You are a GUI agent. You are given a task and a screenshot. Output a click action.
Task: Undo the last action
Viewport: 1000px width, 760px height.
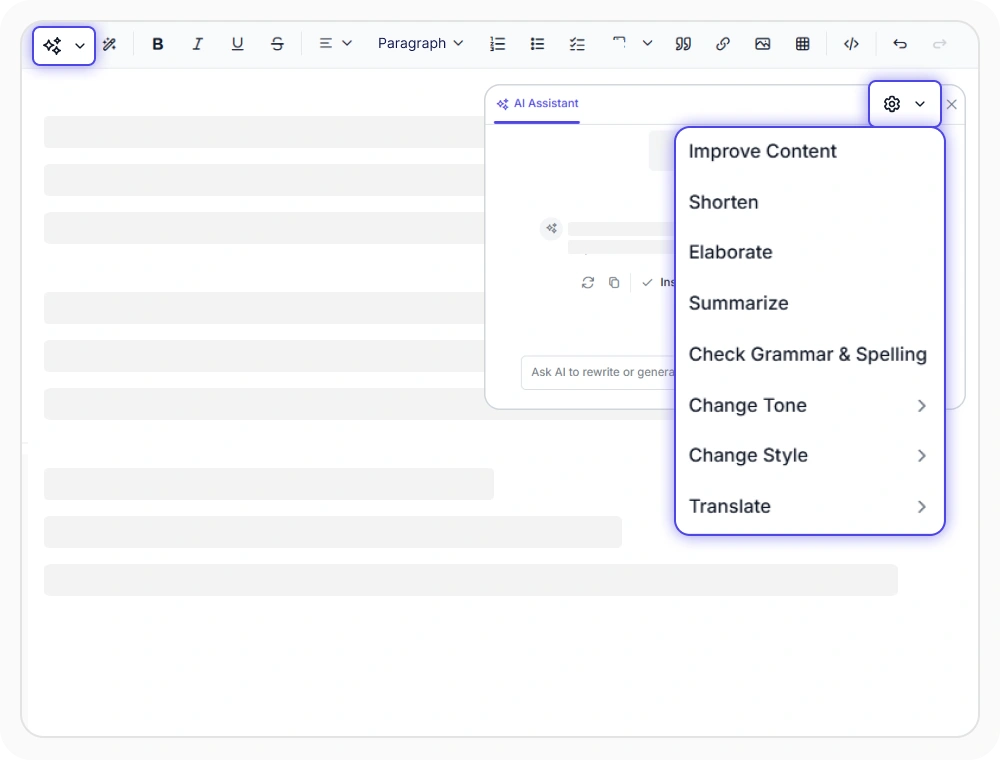[900, 44]
